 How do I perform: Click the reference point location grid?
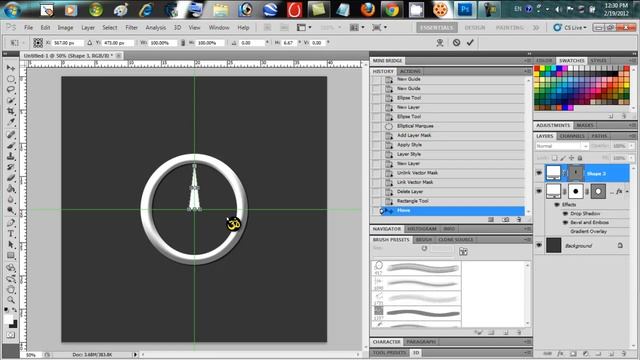point(38,42)
